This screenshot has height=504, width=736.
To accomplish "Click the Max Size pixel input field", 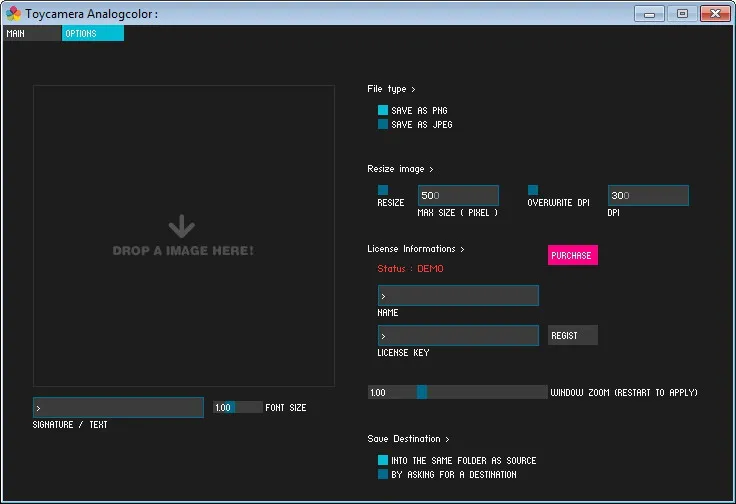I will point(458,195).
